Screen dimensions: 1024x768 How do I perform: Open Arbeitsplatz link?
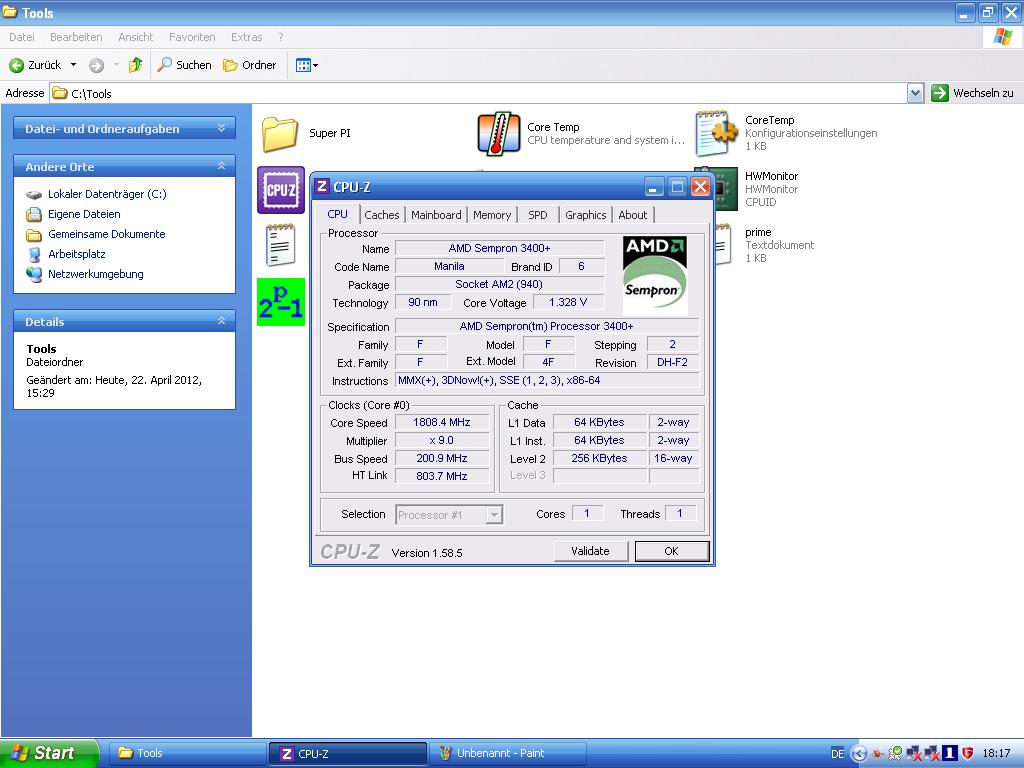tap(76, 254)
